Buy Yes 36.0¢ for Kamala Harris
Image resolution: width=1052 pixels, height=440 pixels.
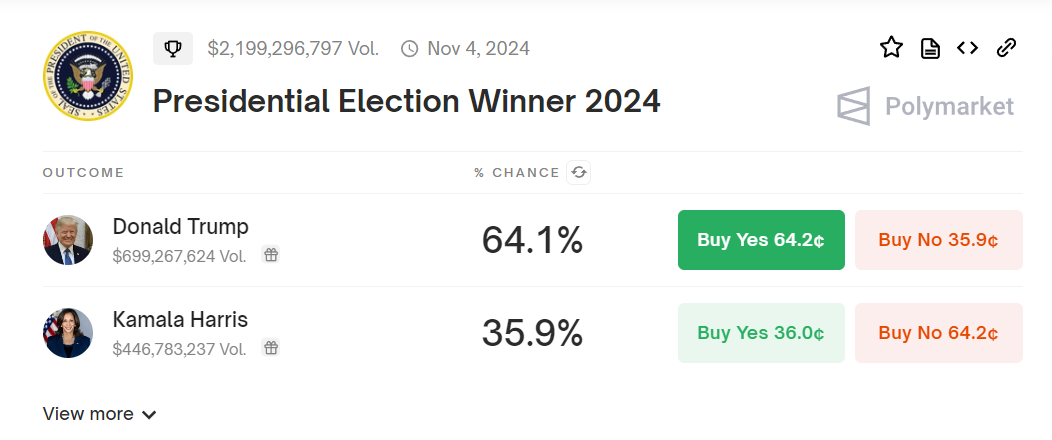coord(761,333)
